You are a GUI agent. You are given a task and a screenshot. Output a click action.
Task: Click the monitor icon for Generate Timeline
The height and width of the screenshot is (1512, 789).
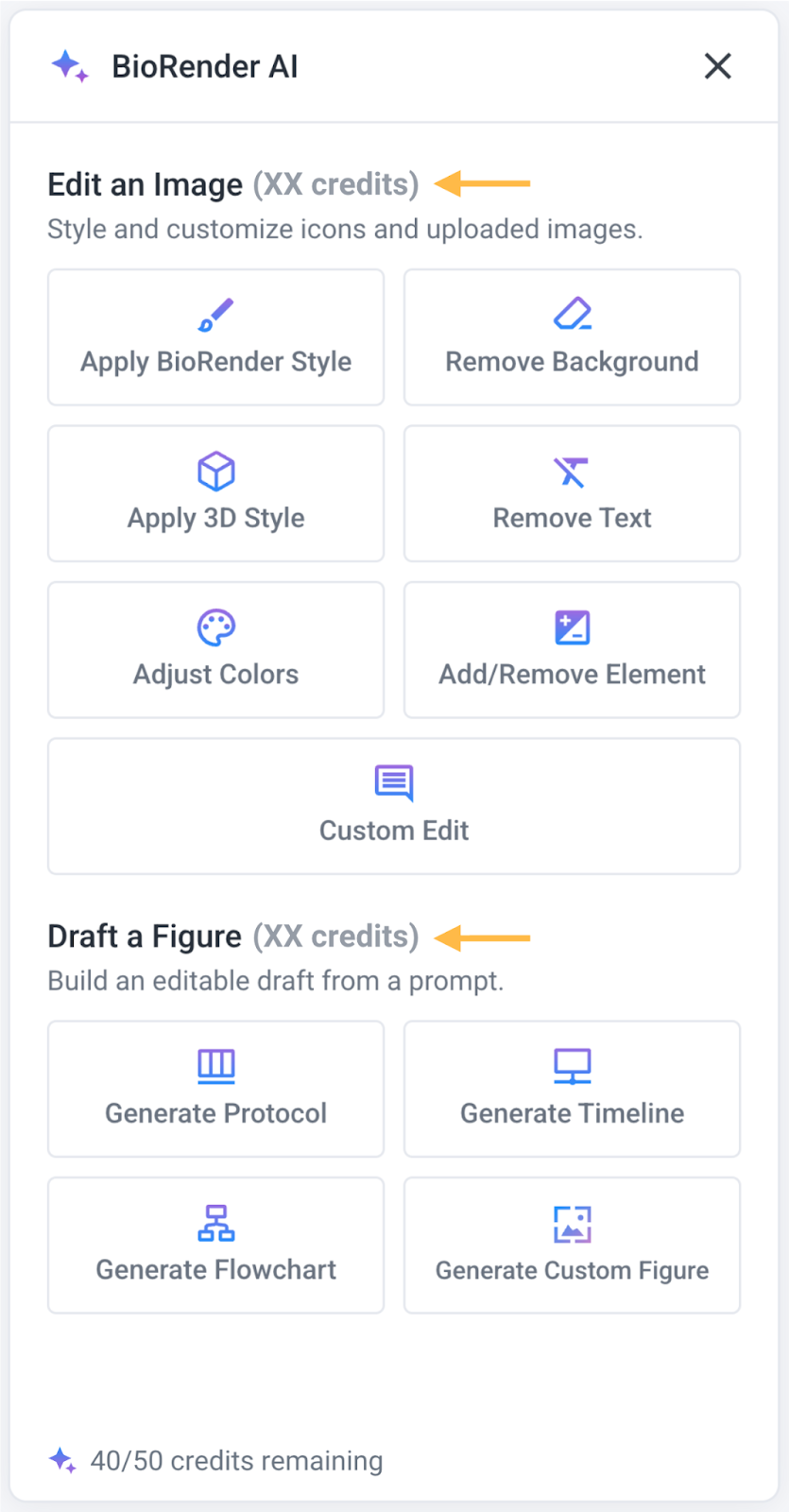pyautogui.click(x=572, y=1066)
